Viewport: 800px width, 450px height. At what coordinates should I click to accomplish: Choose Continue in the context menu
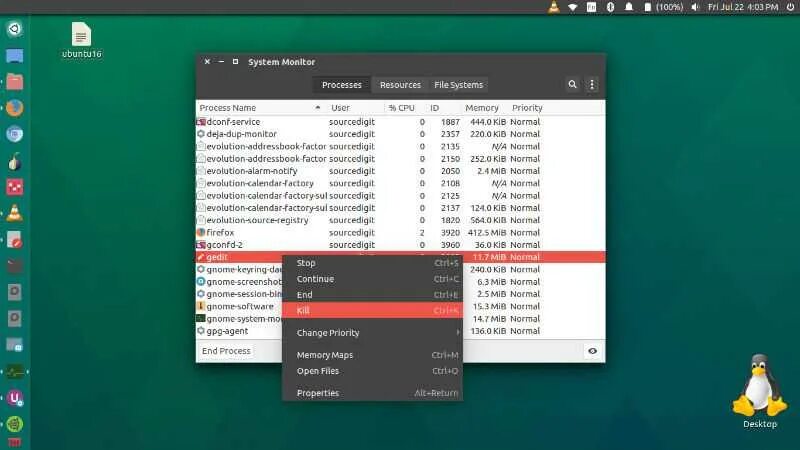coord(372,279)
